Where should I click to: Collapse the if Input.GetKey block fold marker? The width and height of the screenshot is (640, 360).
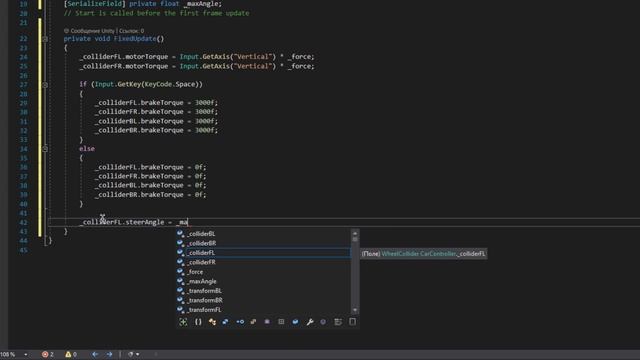tap(45, 84)
